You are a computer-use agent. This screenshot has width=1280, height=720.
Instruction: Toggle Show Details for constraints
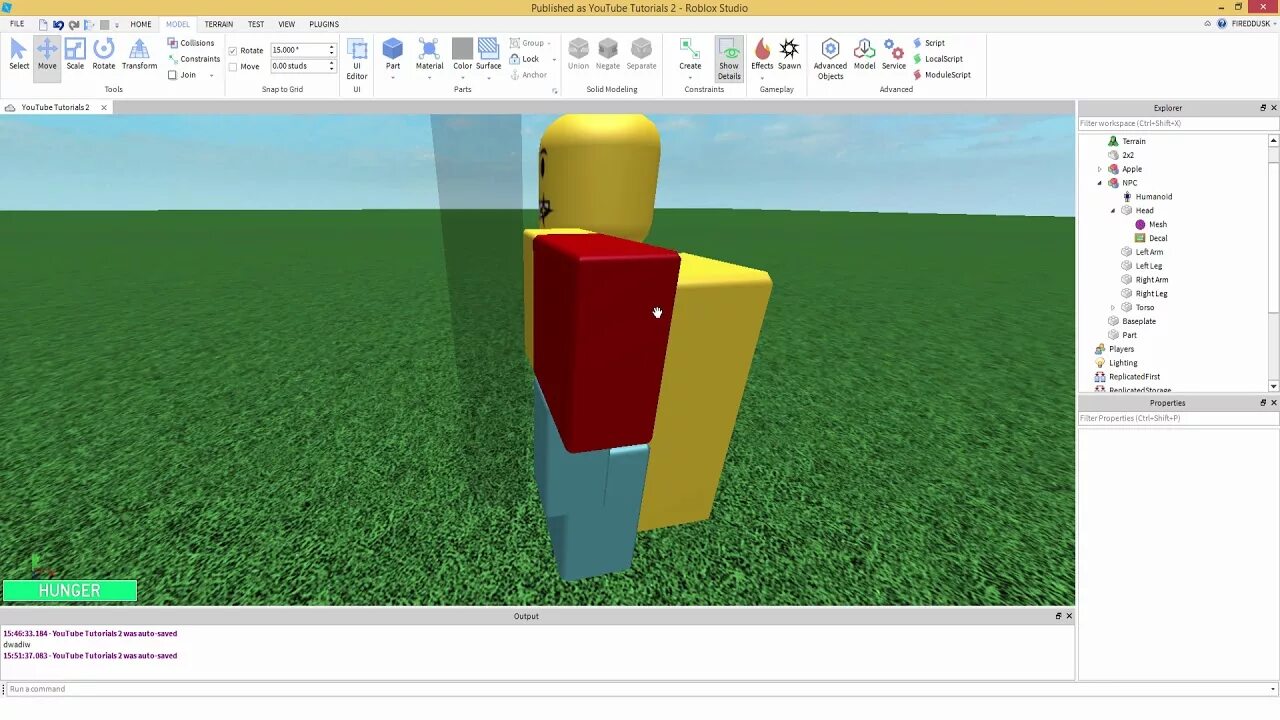729,59
